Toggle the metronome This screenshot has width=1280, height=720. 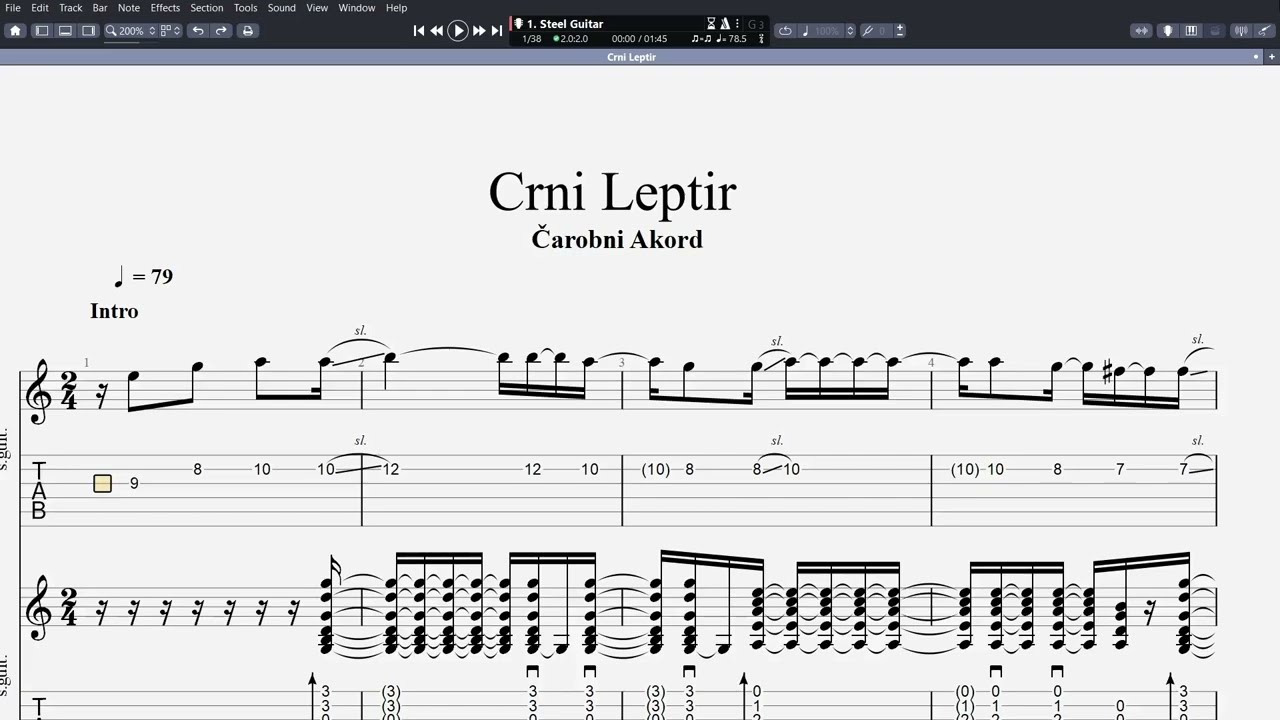725,24
